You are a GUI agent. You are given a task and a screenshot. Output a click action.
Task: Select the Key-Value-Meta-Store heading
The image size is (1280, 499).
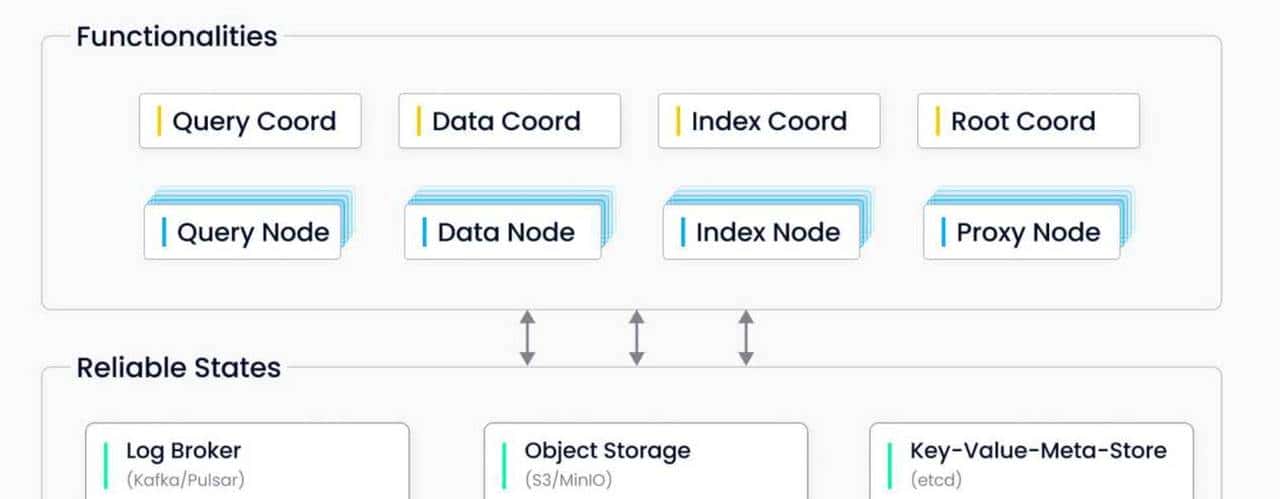[1038, 451]
